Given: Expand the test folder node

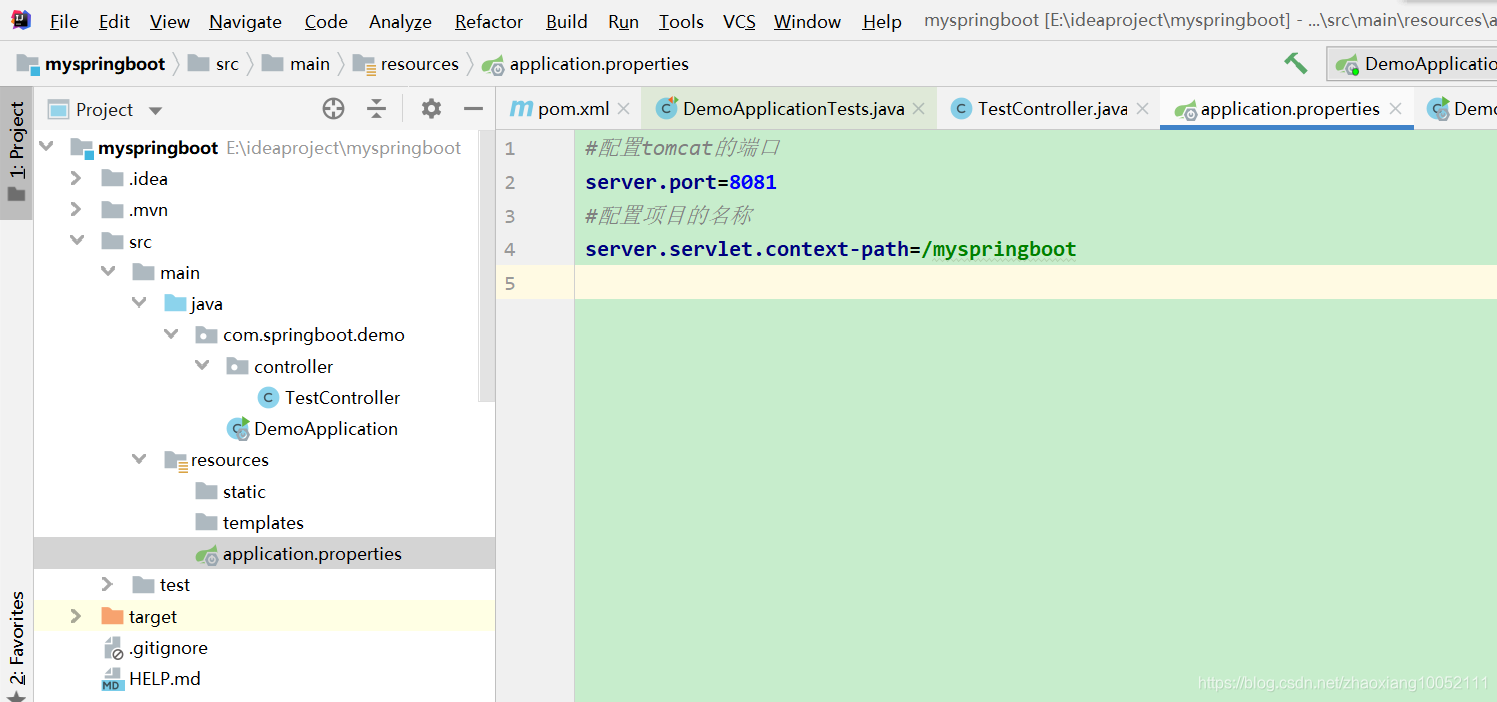Looking at the screenshot, I should tap(106, 584).
